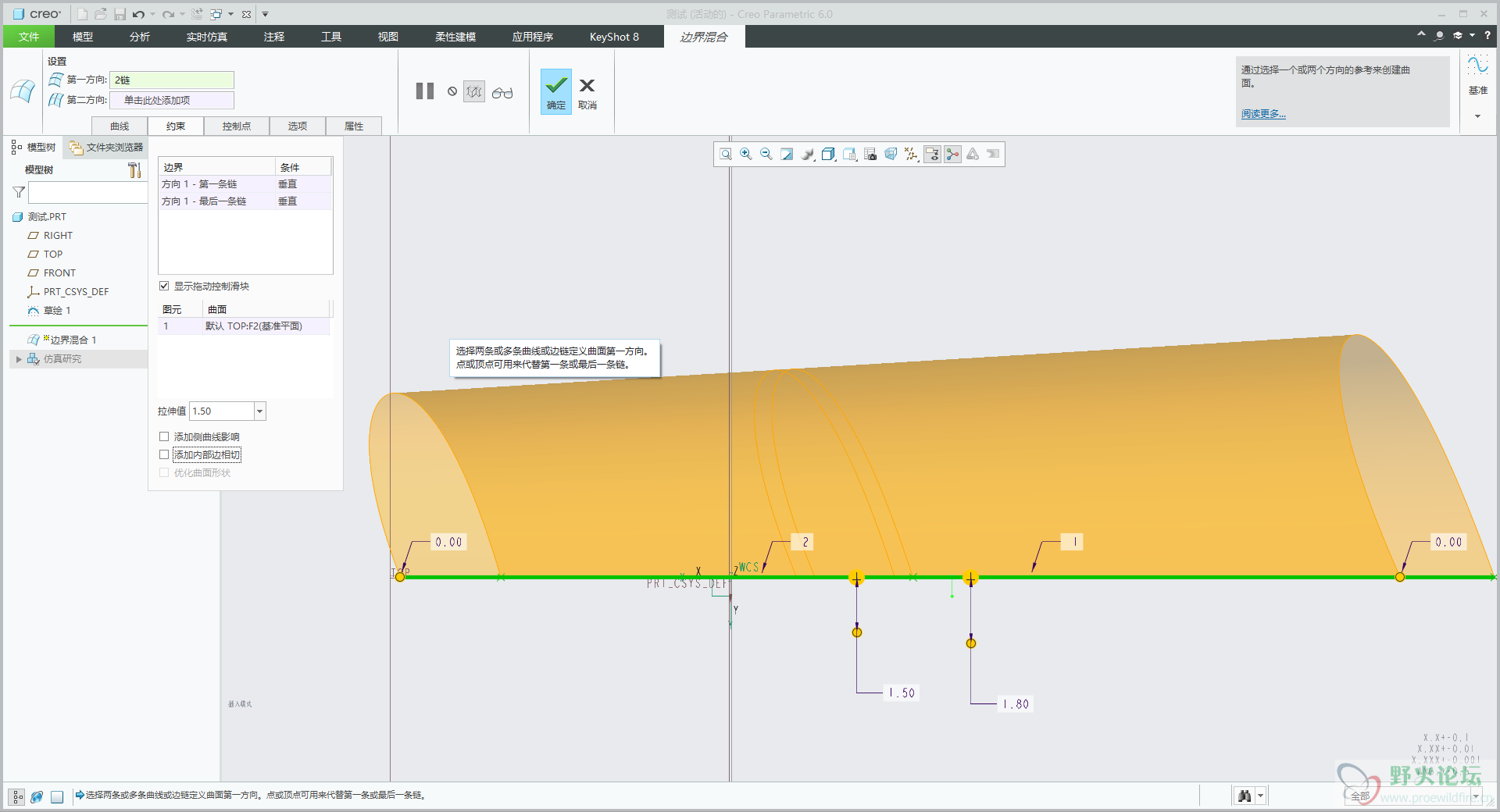
Task: Click the Zoom Out magnifier icon
Action: [x=766, y=155]
